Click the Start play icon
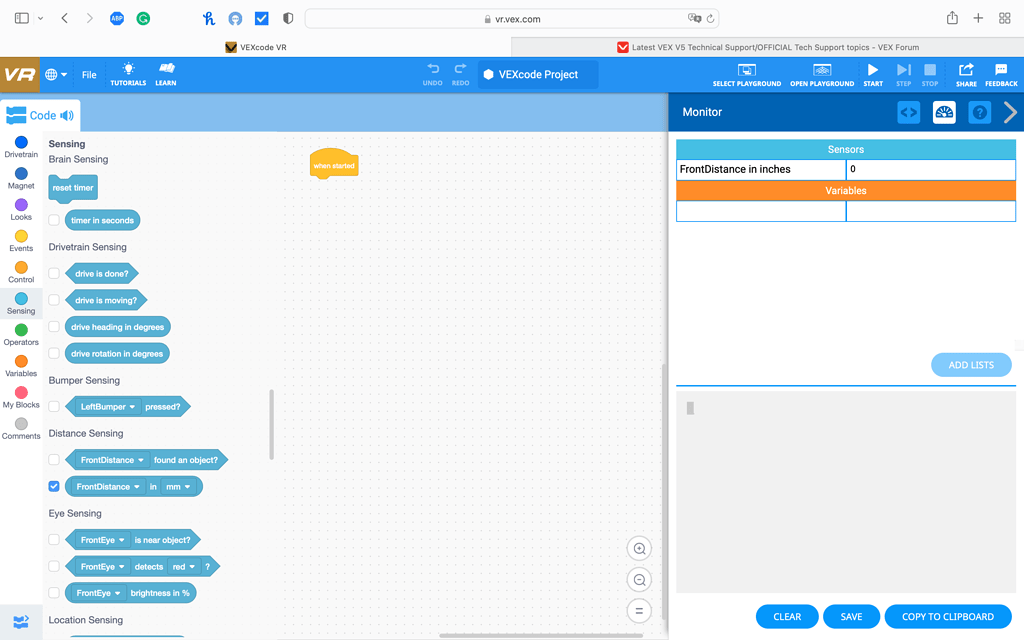 pyautogui.click(x=873, y=70)
